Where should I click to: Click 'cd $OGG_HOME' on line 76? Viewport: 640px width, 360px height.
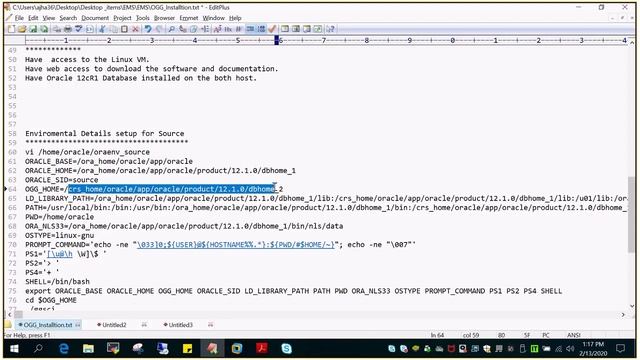pyautogui.click(x=51, y=300)
